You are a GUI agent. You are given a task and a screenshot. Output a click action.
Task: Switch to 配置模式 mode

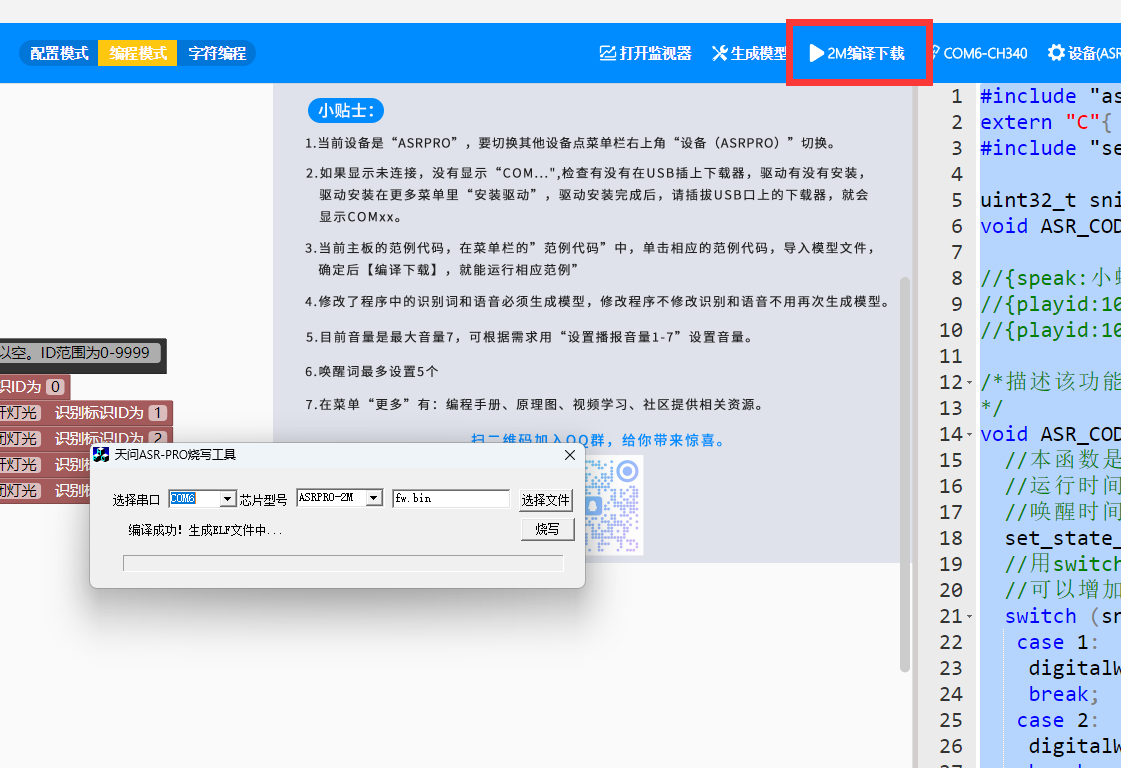tap(59, 53)
